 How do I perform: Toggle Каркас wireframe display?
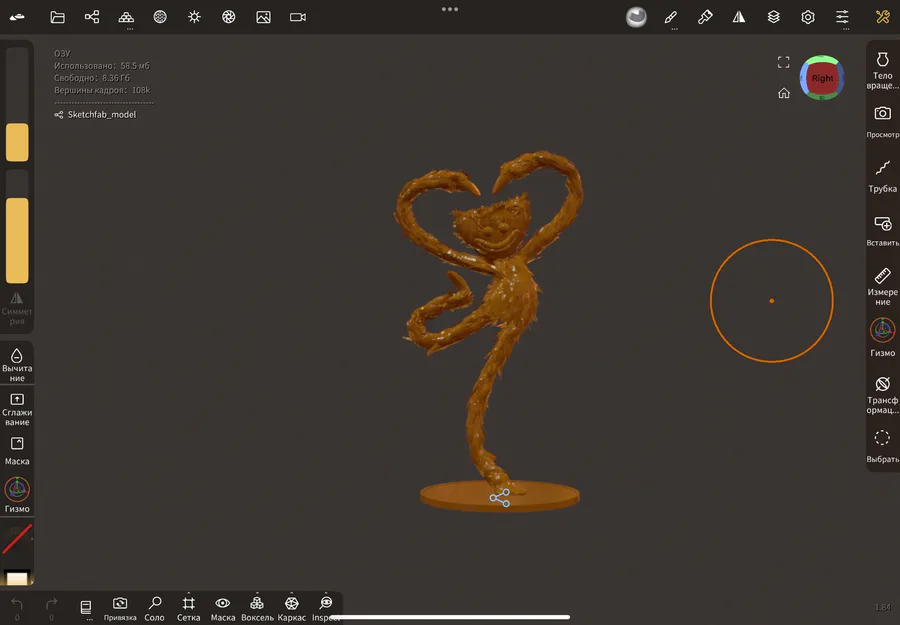[x=292, y=609]
